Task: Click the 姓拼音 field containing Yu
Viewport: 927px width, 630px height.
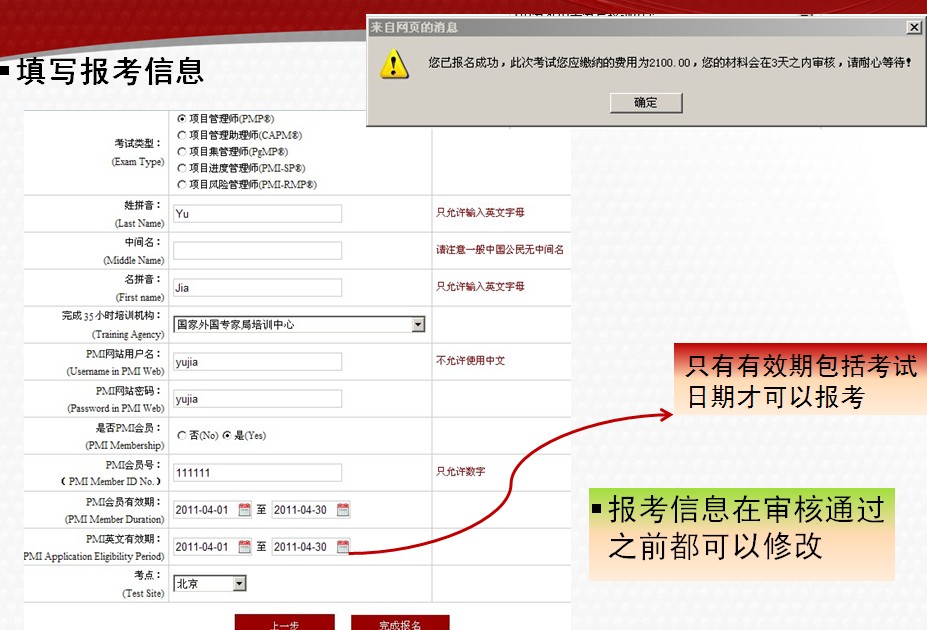Action: (257, 213)
